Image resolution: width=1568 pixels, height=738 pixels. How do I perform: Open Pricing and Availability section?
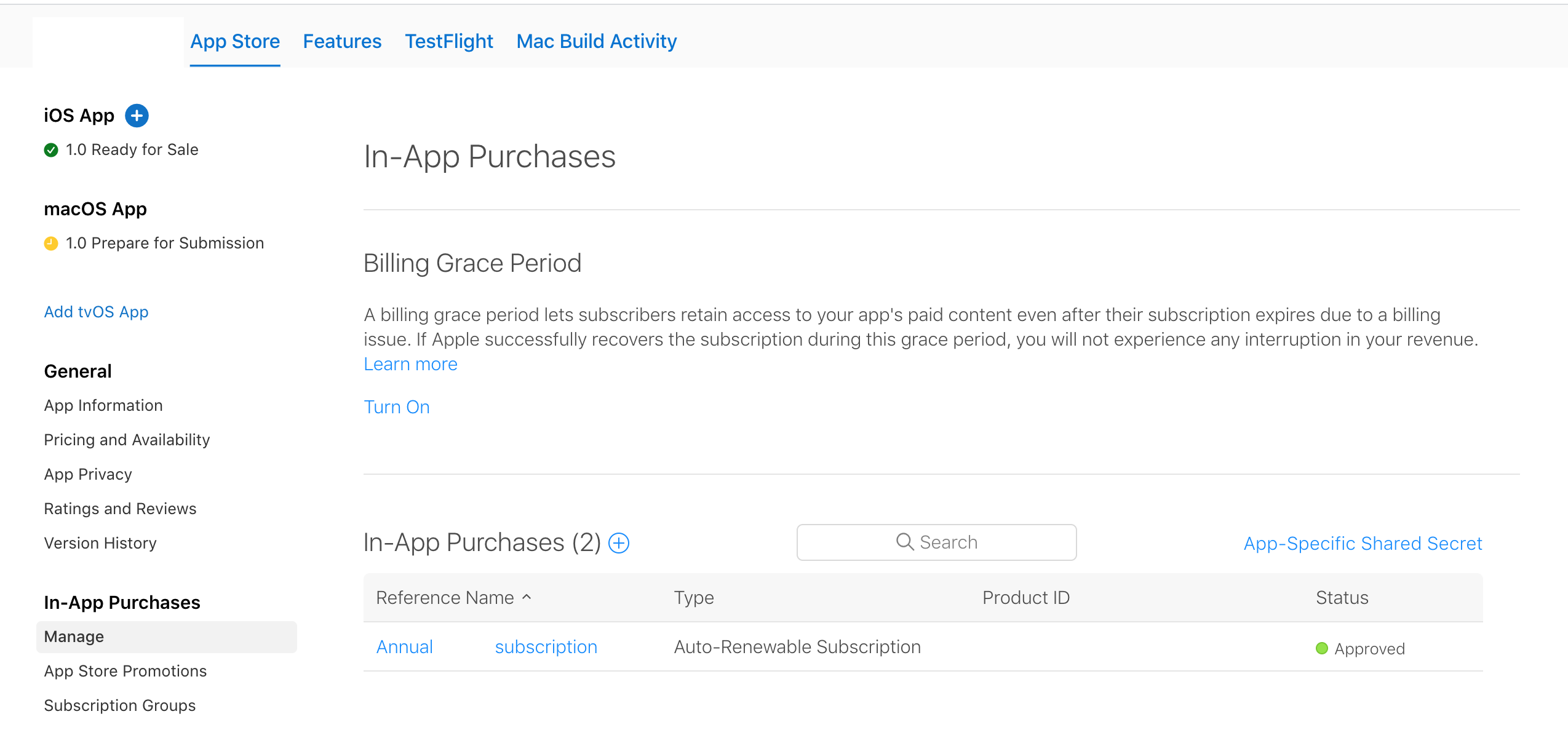pos(127,440)
